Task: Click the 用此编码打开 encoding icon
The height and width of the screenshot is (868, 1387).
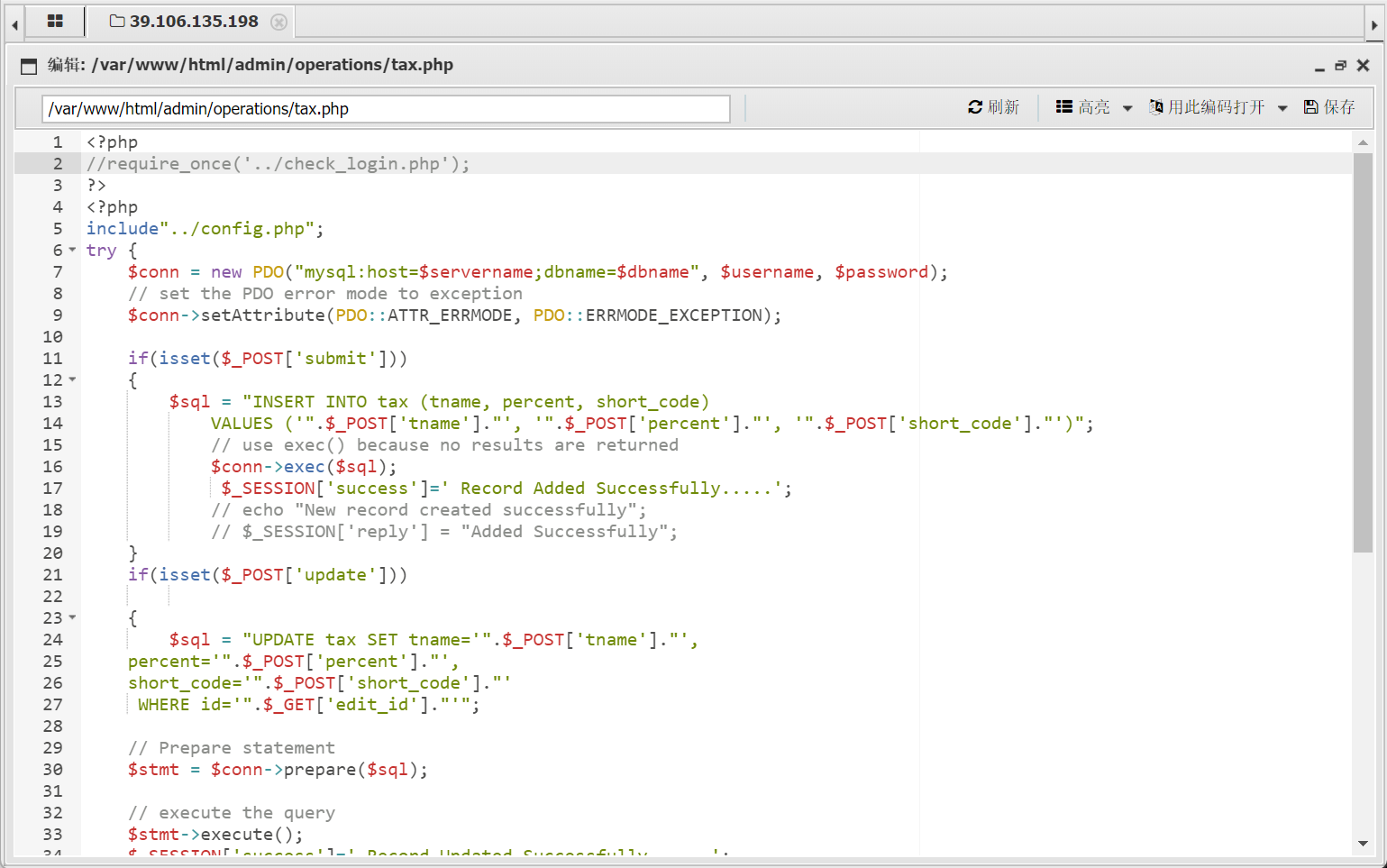Action: tap(1156, 107)
